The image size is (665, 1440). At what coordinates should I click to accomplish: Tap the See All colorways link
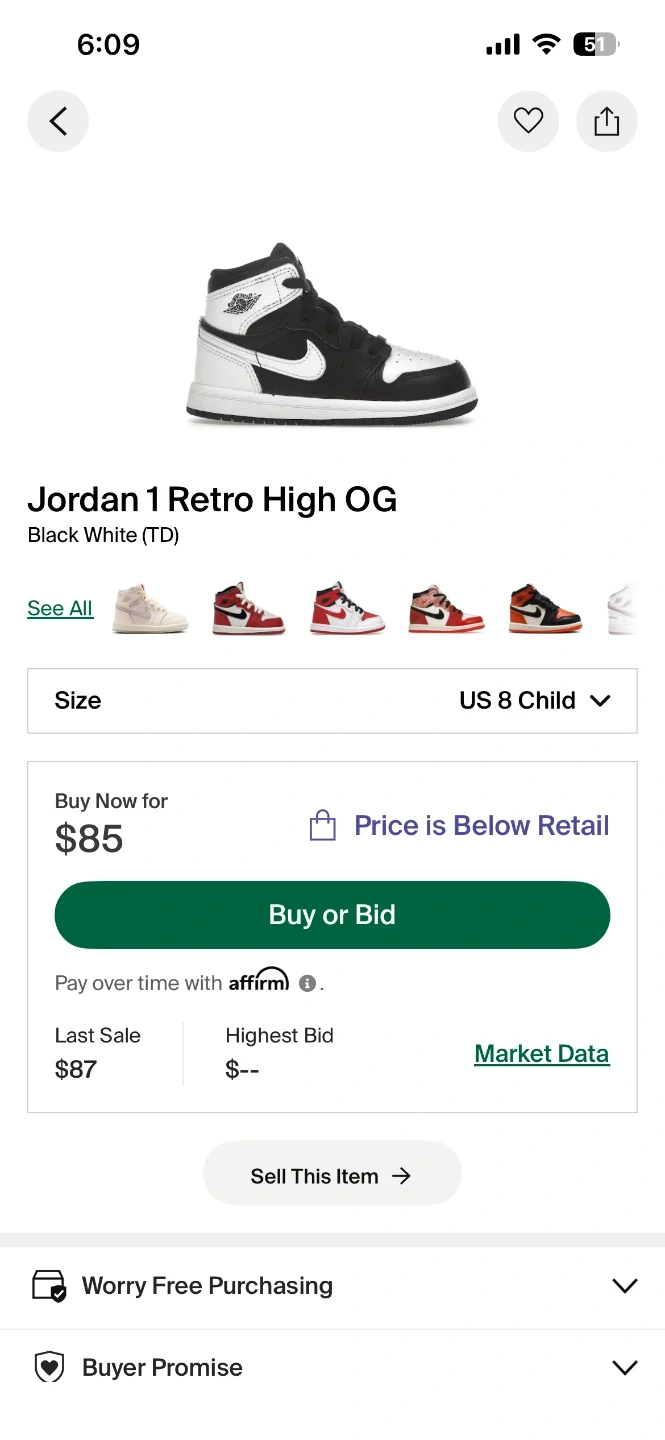point(60,608)
